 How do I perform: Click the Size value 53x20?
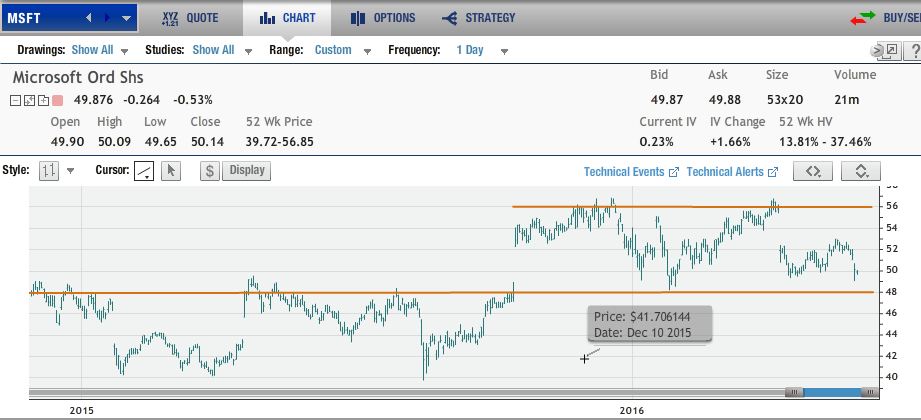tap(784, 100)
